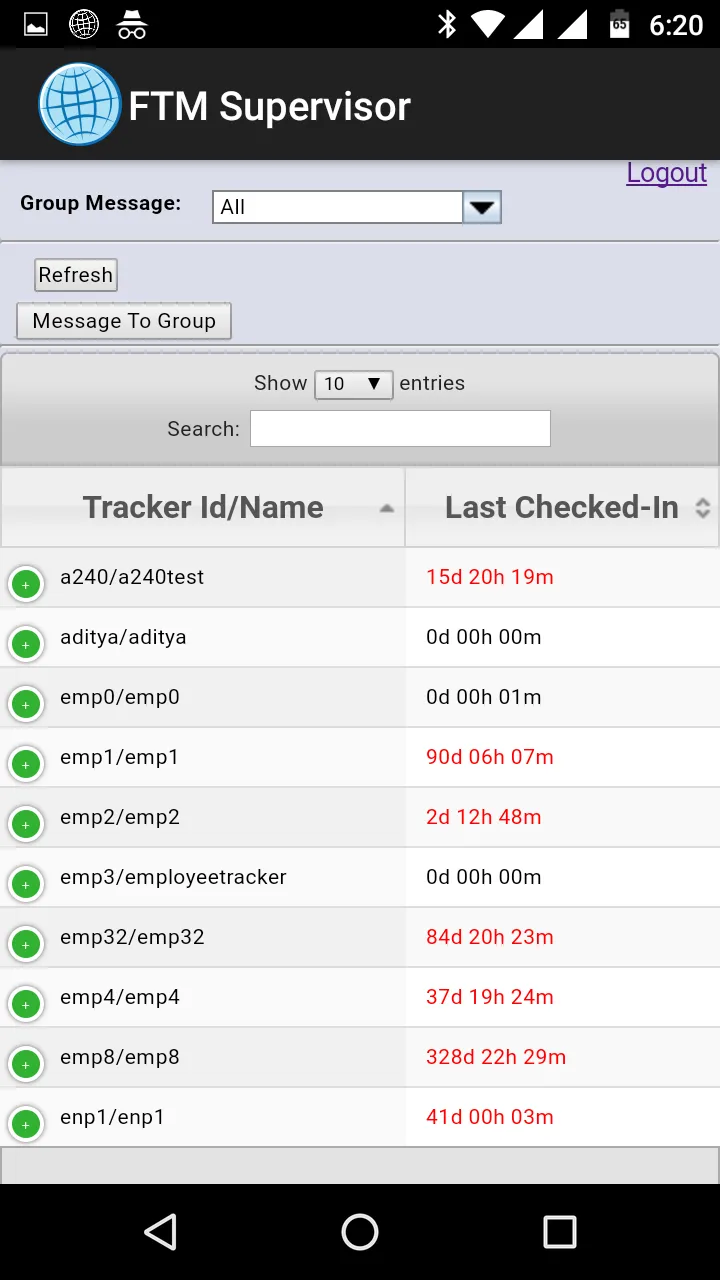The image size is (720, 1280).
Task: Click the 84d 20h 23m check-in value
Action: pyautogui.click(x=490, y=937)
